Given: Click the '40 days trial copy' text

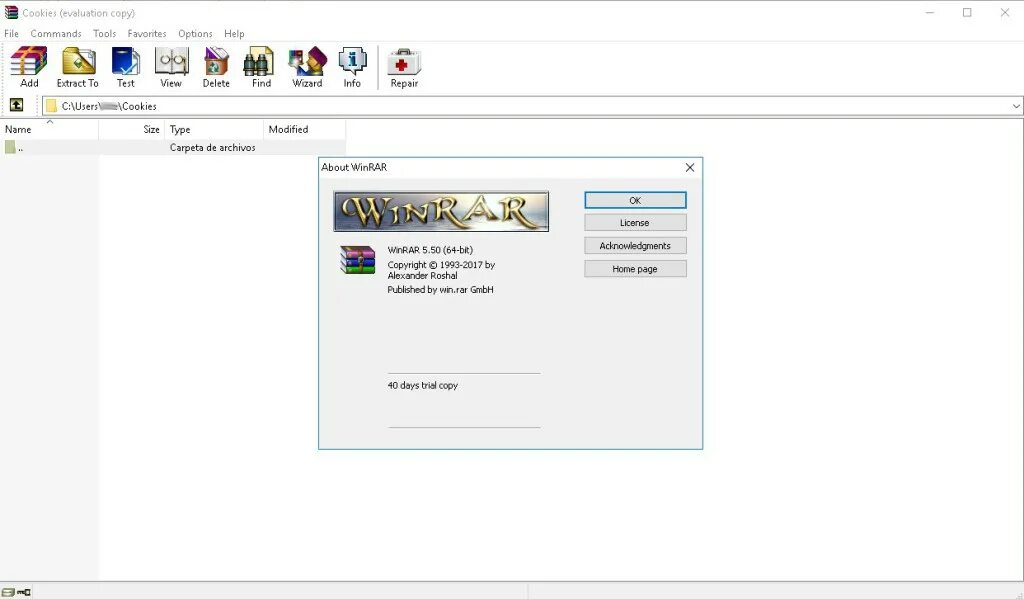Looking at the screenshot, I should tap(423, 385).
